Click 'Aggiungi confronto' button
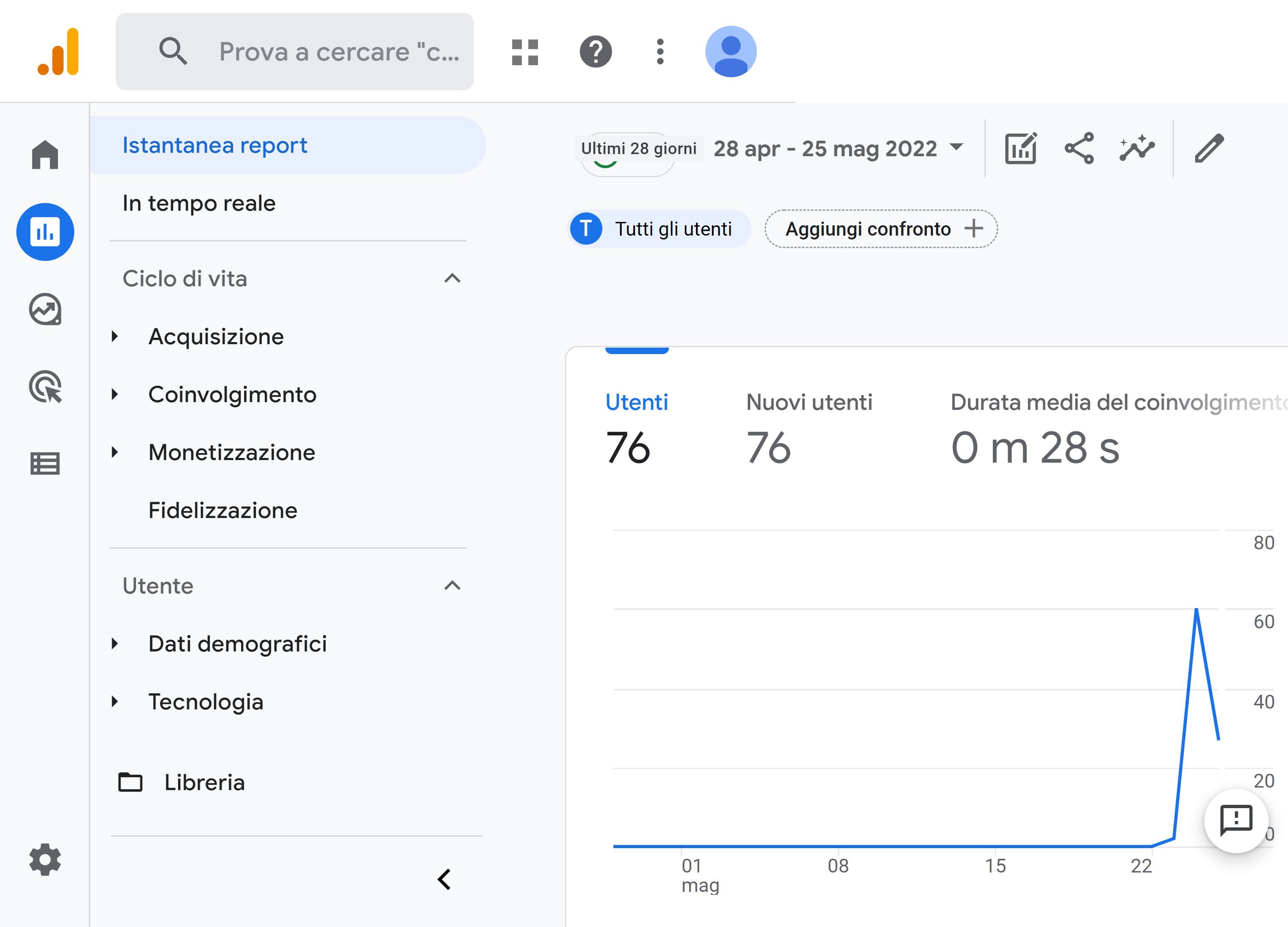The image size is (1288, 927). coord(881,229)
